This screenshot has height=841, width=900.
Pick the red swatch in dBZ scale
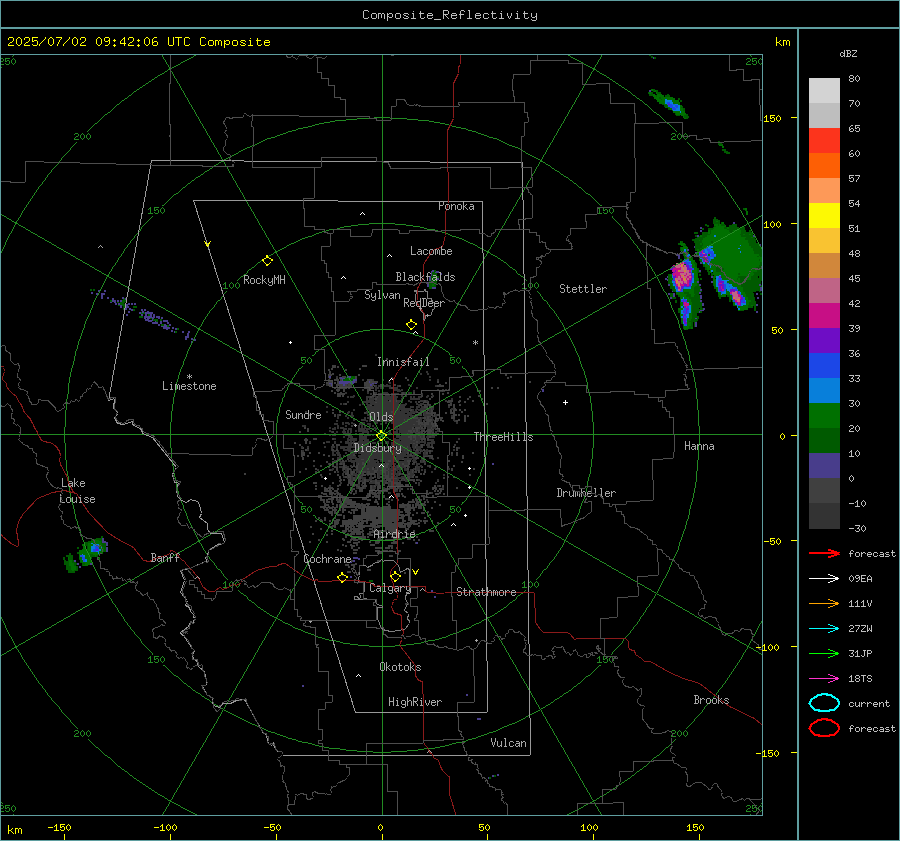click(x=824, y=141)
